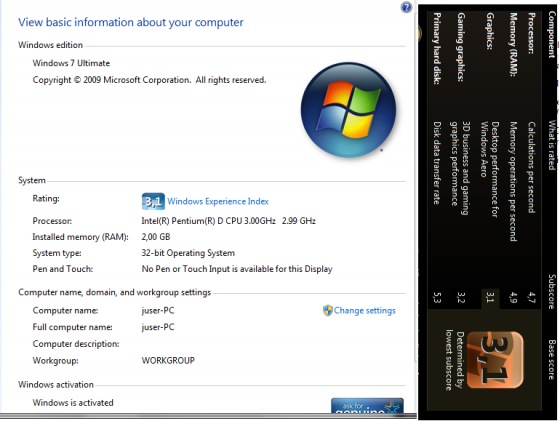Click the Processor subscore 4,7 in score table
This screenshot has height=421, width=560.
531,297
